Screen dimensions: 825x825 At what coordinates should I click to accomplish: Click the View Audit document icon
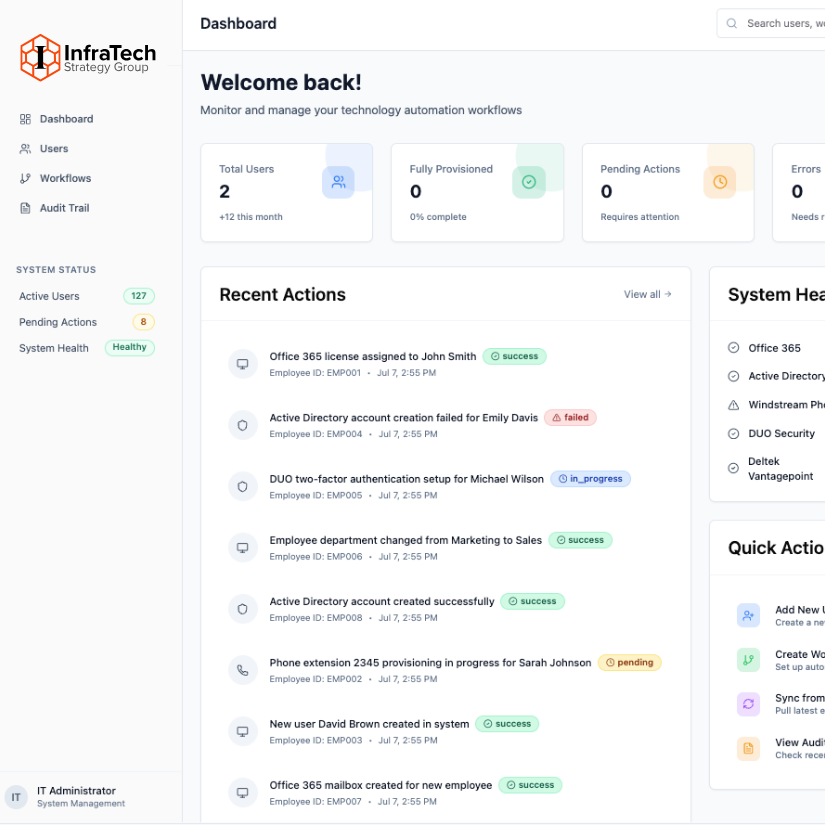[x=748, y=748]
